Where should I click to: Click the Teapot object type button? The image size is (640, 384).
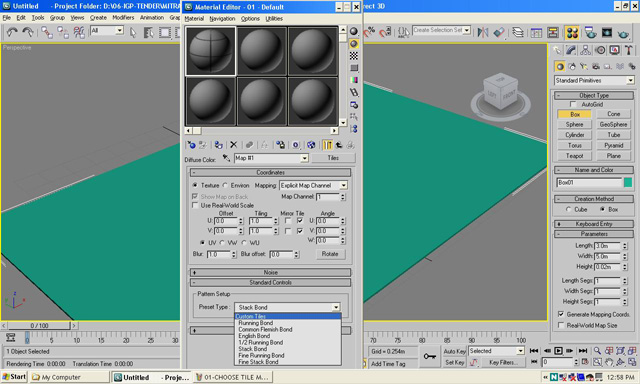574,156
